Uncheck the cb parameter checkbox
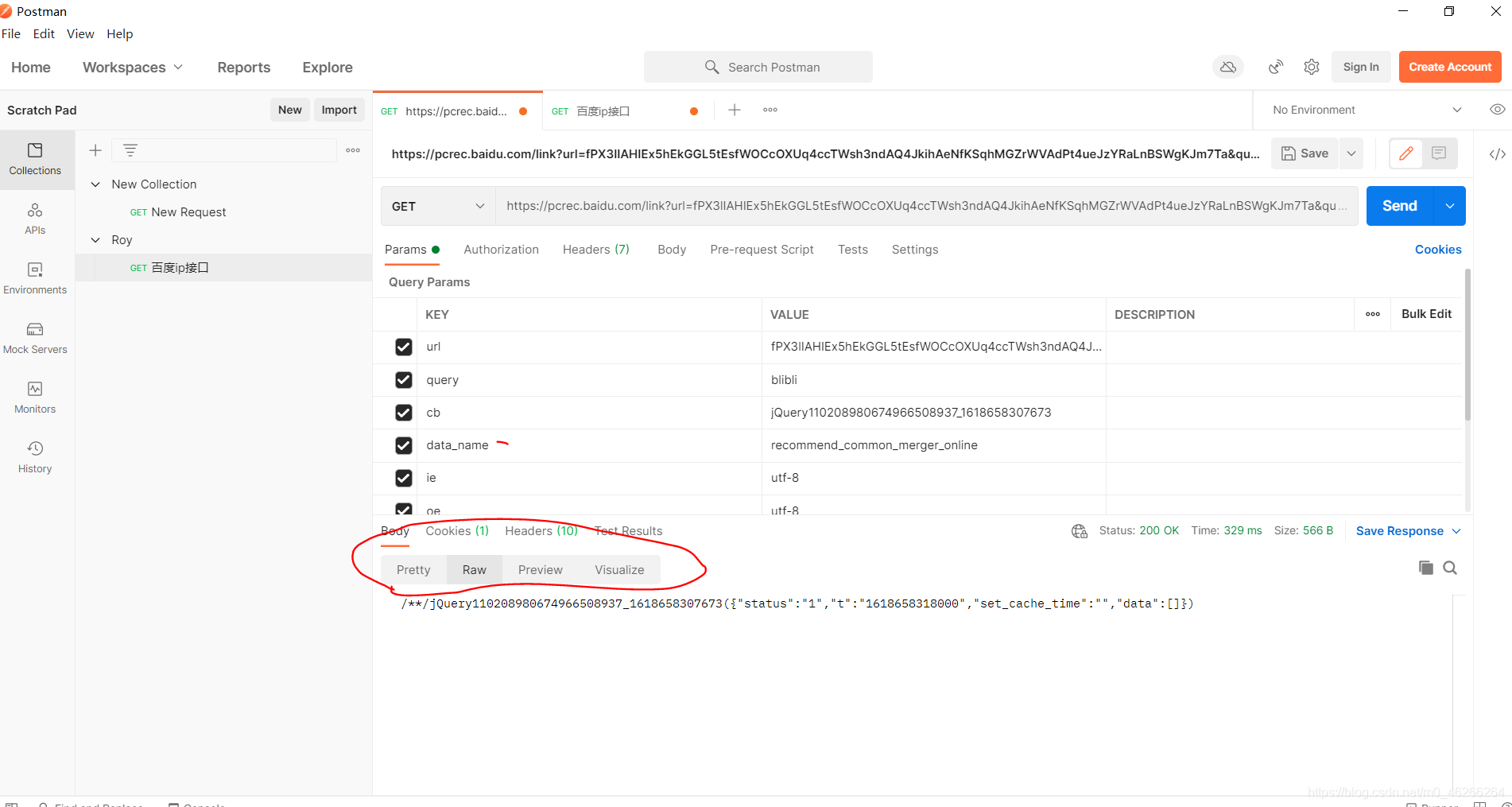The height and width of the screenshot is (807, 1512). click(x=404, y=413)
